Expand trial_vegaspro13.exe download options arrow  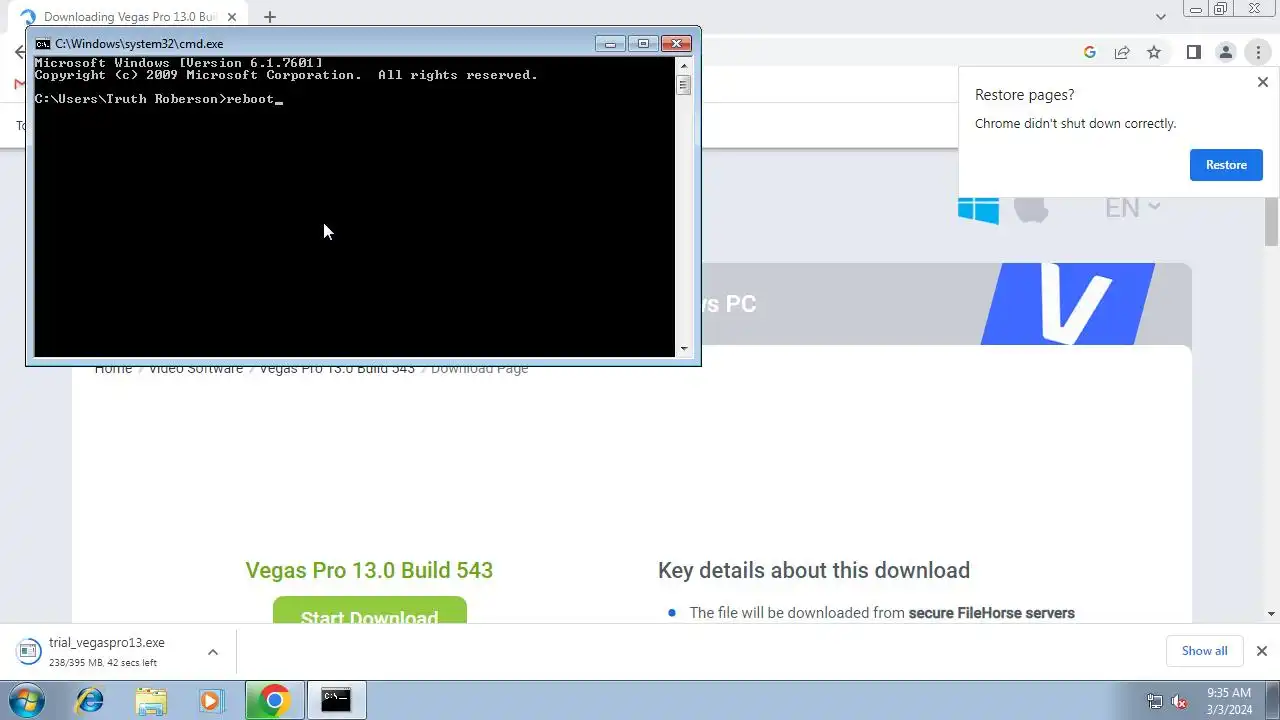(212, 652)
